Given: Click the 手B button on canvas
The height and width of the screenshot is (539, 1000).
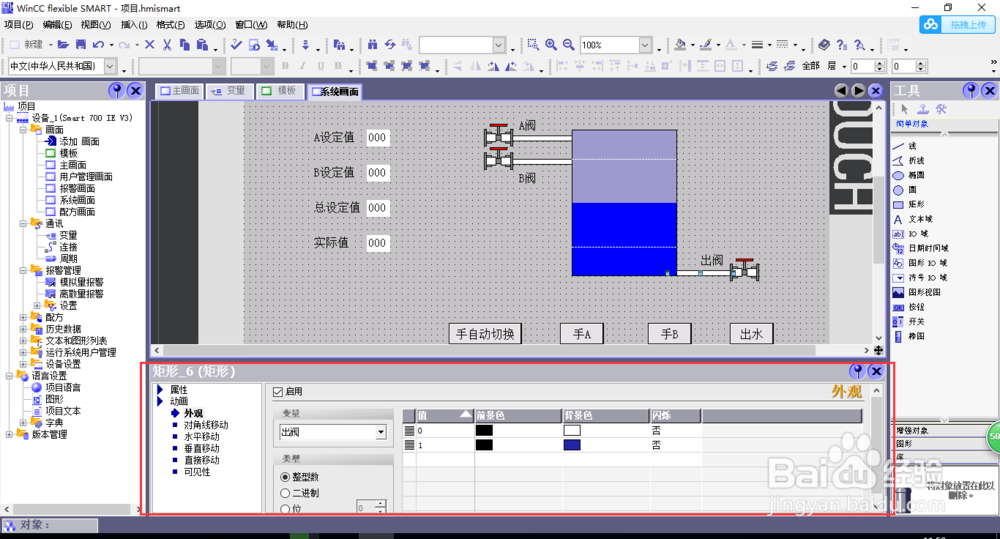Looking at the screenshot, I should pos(670,334).
